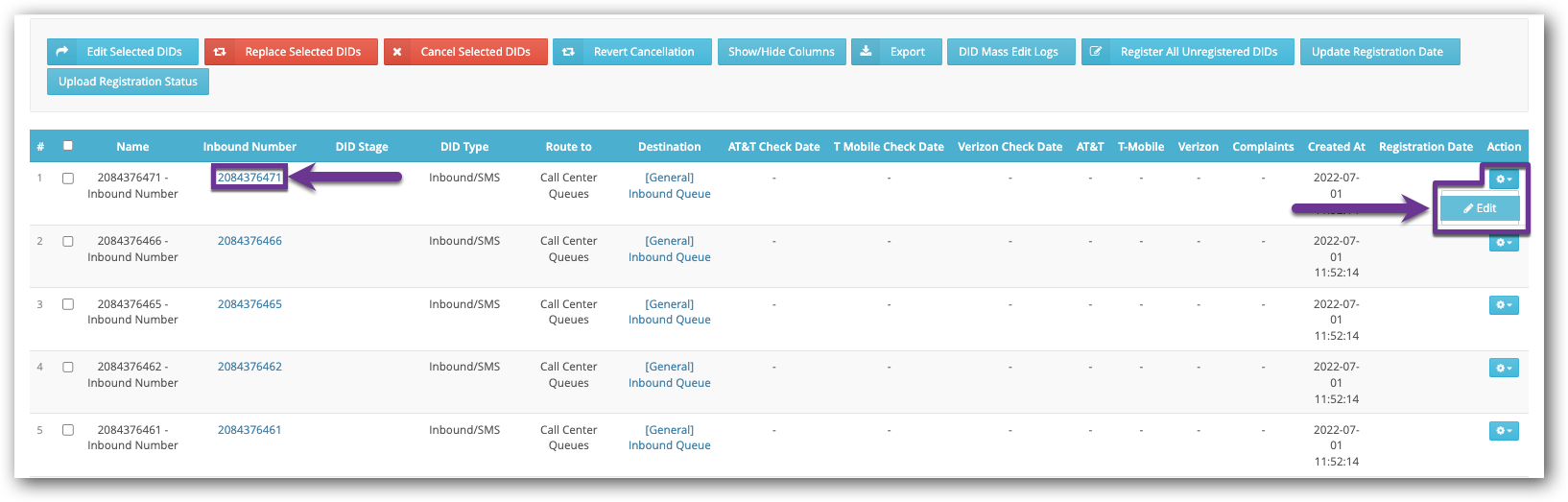Click Cancel Selected DIDs button
The height and width of the screenshot is (502, 1568).
click(465, 52)
